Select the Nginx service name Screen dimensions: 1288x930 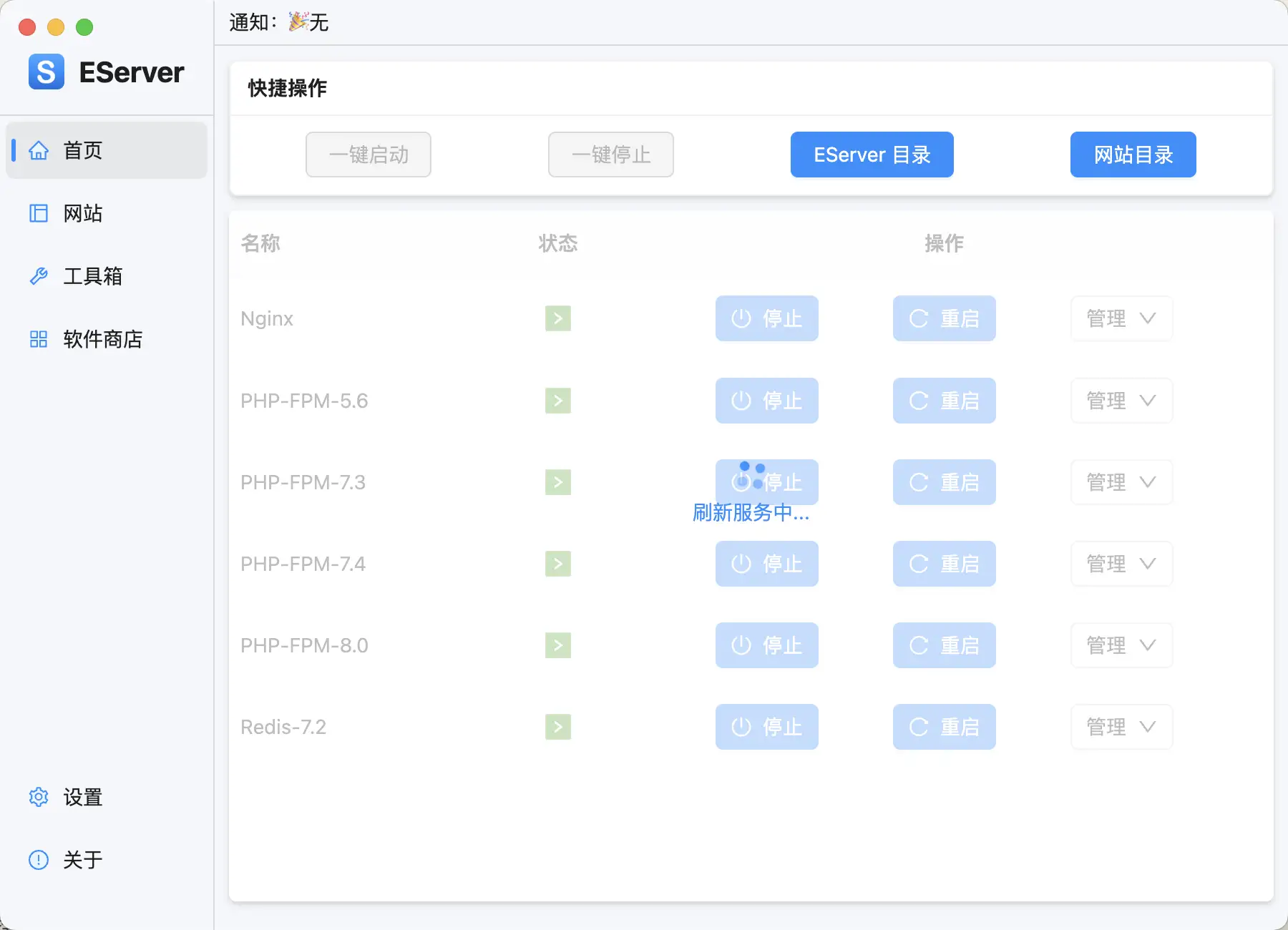click(267, 318)
